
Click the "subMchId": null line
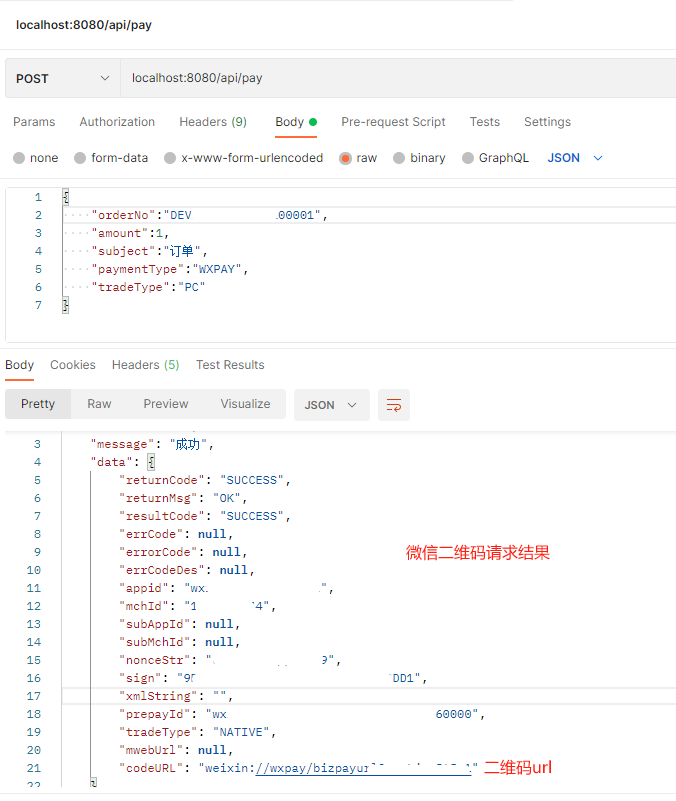tap(179, 642)
